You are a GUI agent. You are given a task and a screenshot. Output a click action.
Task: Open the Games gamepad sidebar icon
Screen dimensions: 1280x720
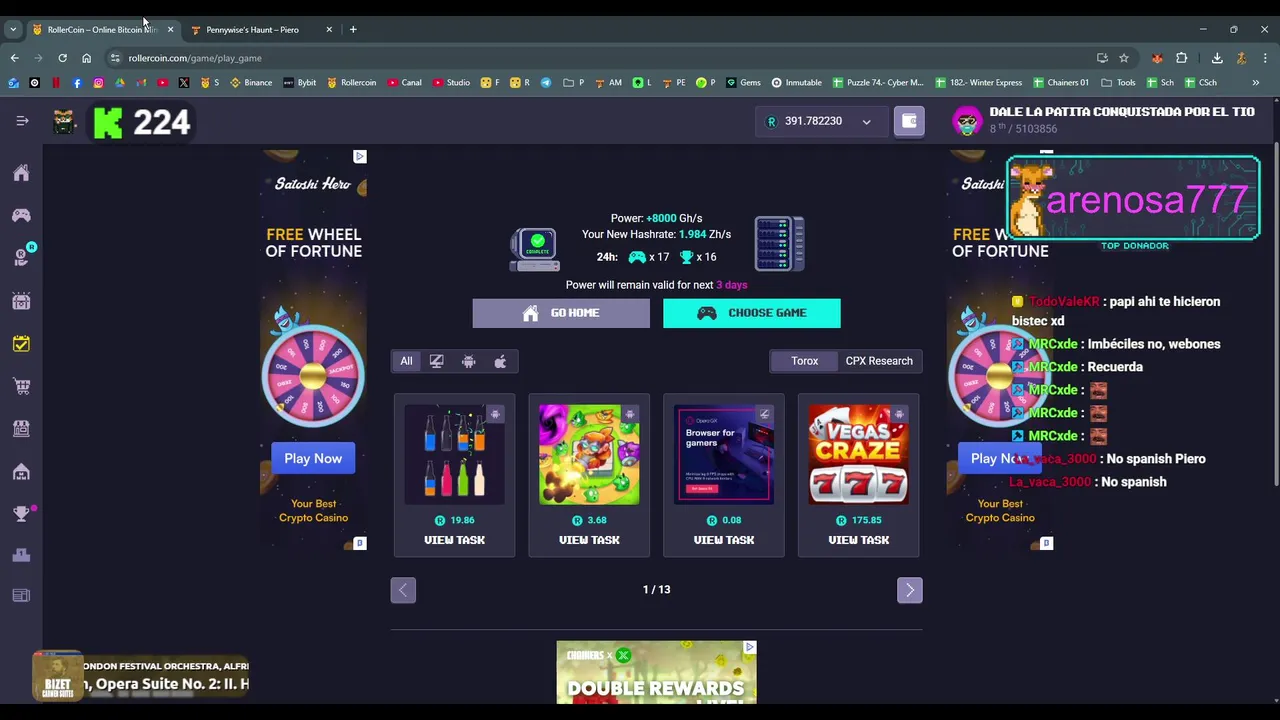(x=21, y=215)
